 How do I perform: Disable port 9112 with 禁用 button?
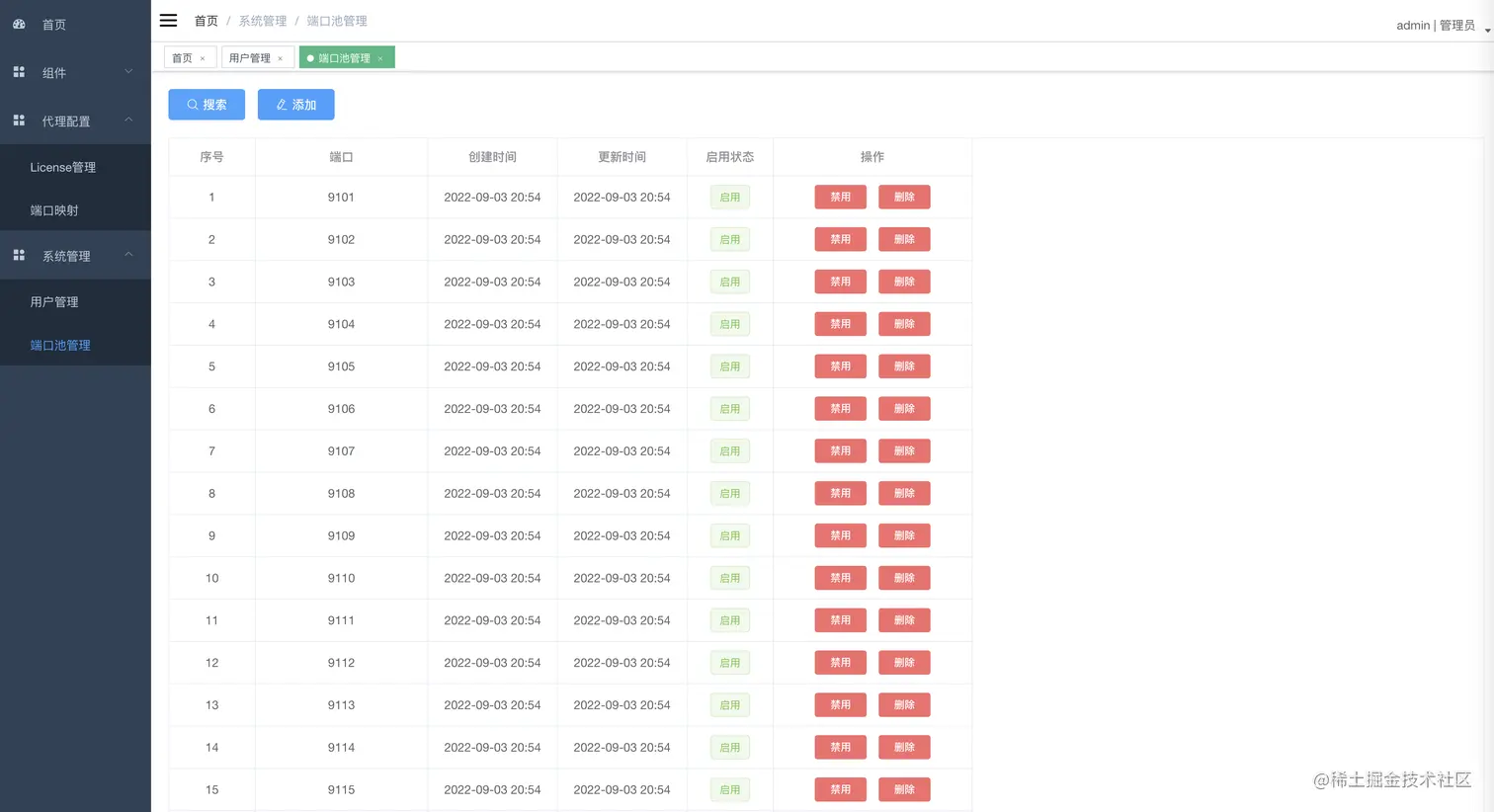(x=840, y=663)
